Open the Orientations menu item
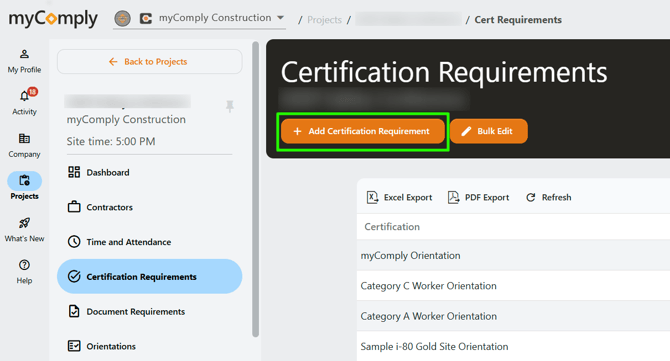The height and width of the screenshot is (361, 670). [150, 346]
